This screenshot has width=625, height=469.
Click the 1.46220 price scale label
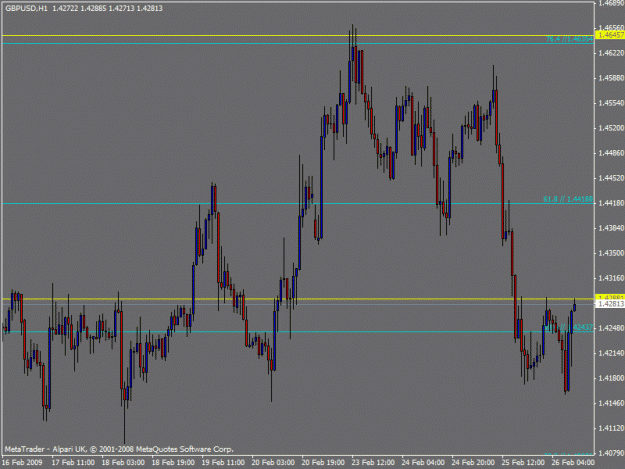tap(611, 53)
